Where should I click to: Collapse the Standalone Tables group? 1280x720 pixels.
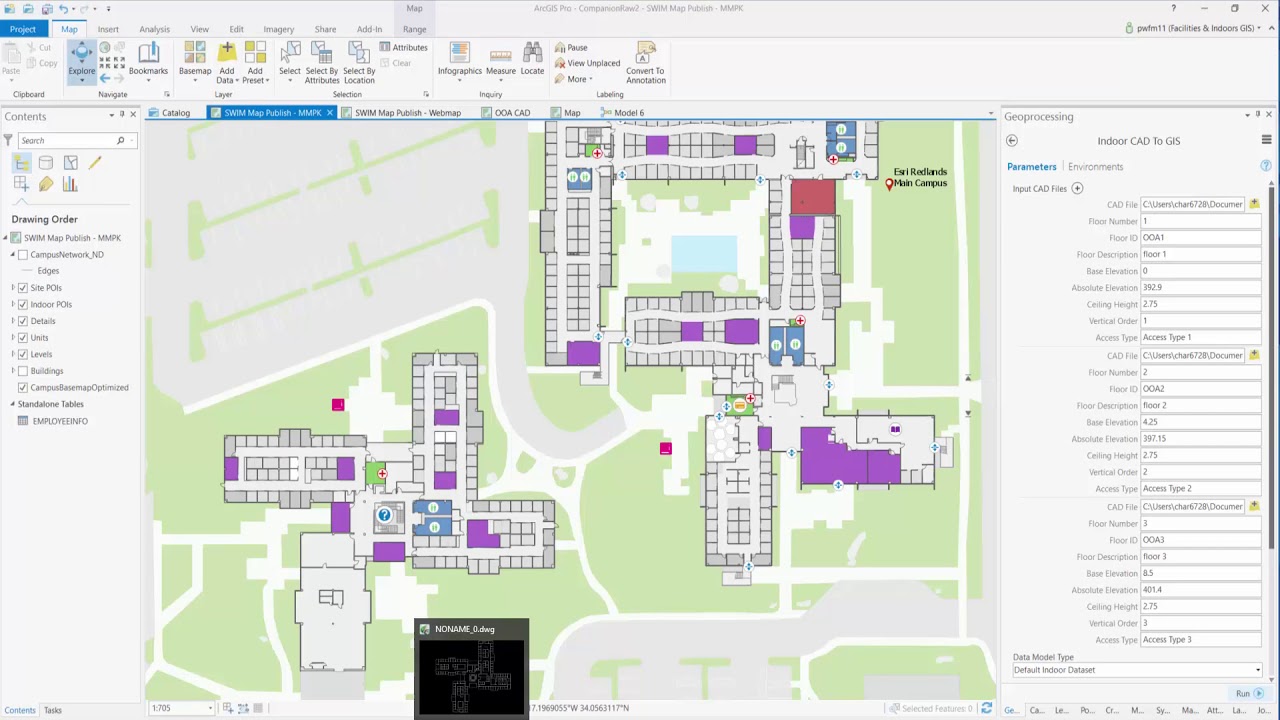click(x=13, y=404)
